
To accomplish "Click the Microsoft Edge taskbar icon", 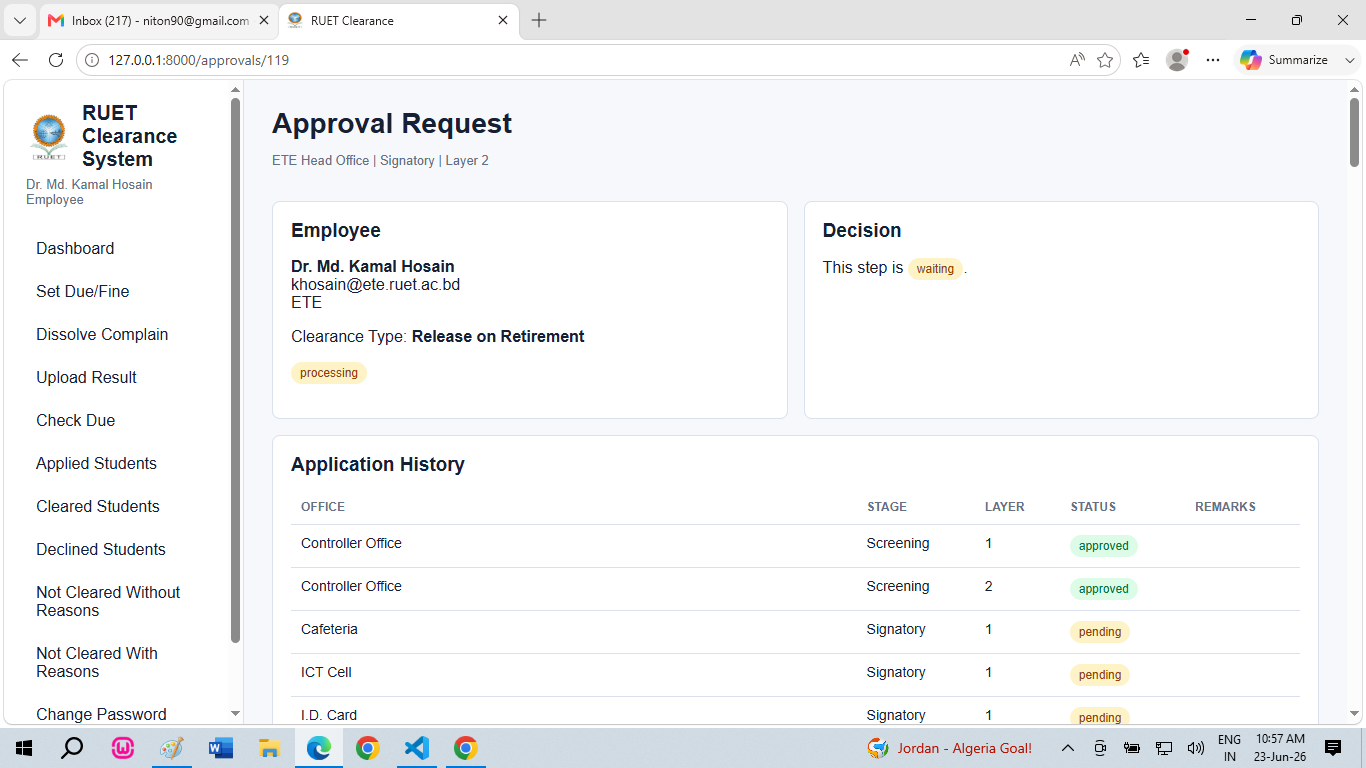I will 318,748.
